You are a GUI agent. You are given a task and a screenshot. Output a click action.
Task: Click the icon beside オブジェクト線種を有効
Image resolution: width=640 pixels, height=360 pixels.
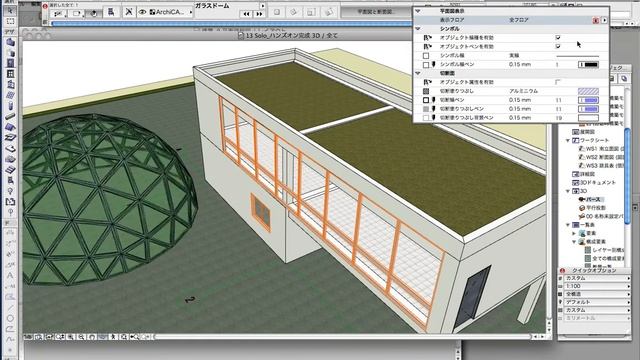(x=427, y=38)
